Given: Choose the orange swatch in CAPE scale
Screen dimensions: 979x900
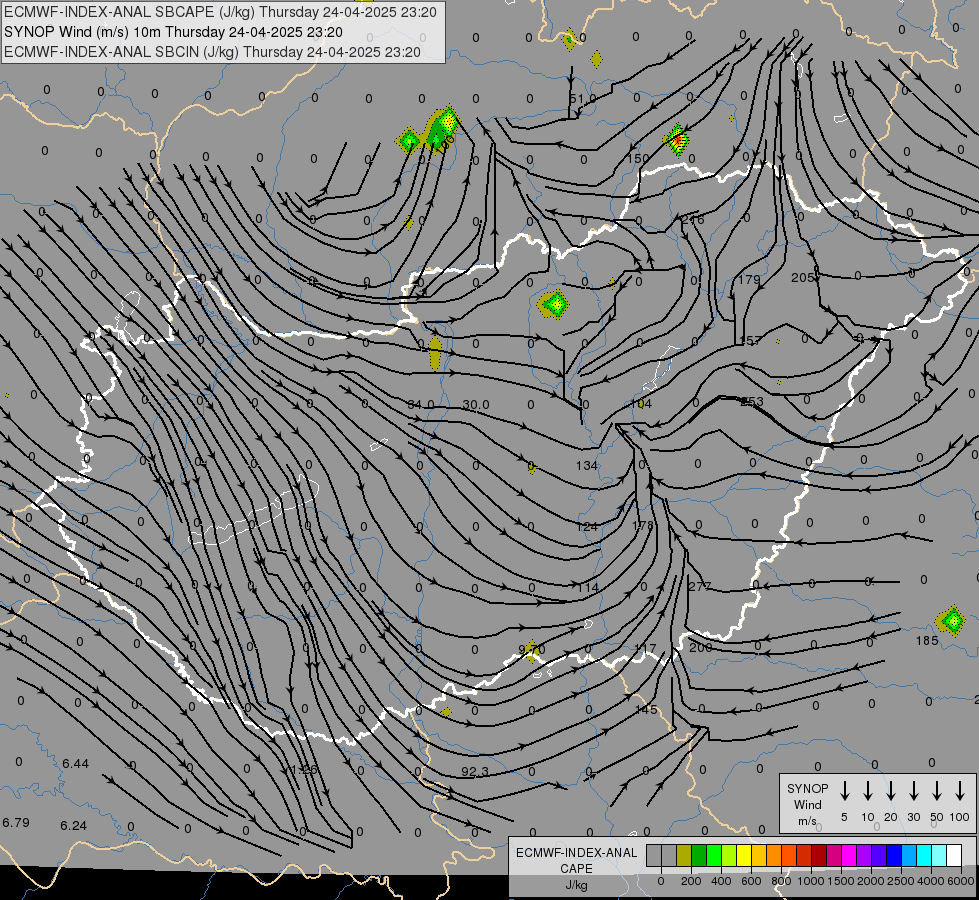Looking at the screenshot, I should (774, 855).
